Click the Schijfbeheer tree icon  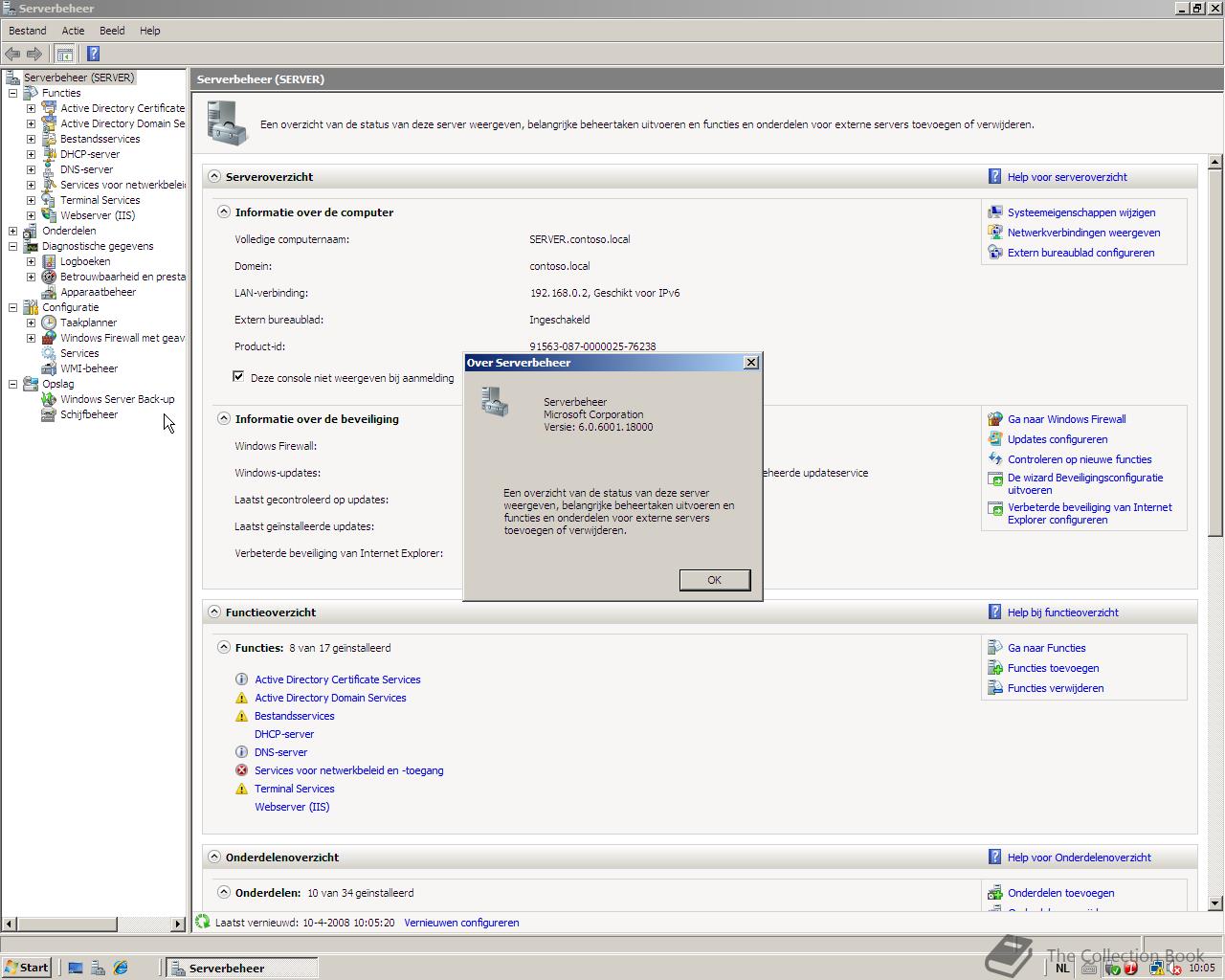pyautogui.click(x=49, y=414)
